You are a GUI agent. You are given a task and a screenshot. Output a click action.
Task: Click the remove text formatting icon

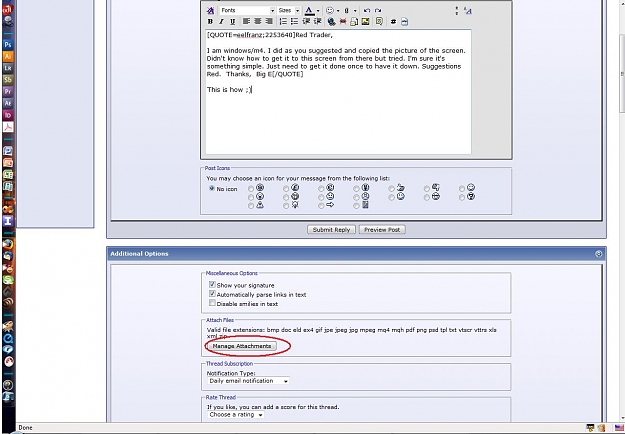(210, 11)
